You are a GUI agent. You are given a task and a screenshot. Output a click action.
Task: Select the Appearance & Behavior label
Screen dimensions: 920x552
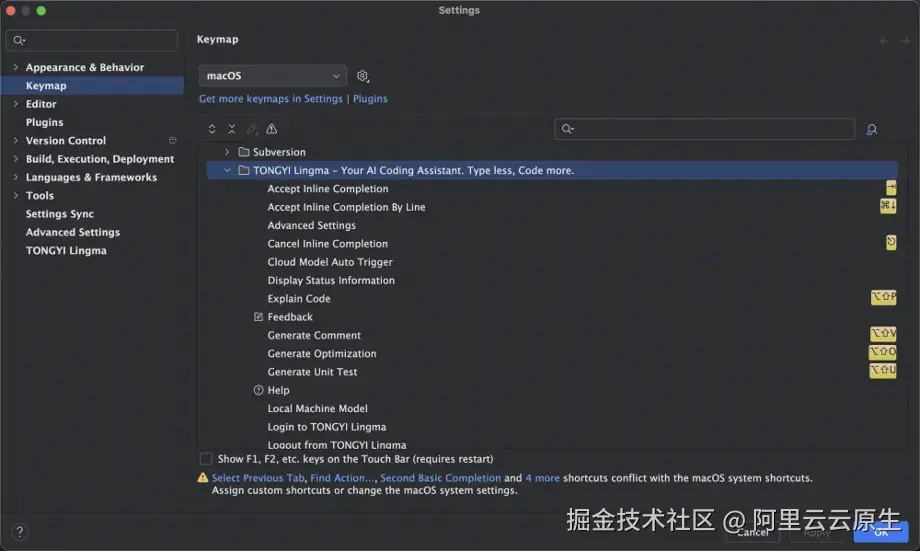coord(85,67)
